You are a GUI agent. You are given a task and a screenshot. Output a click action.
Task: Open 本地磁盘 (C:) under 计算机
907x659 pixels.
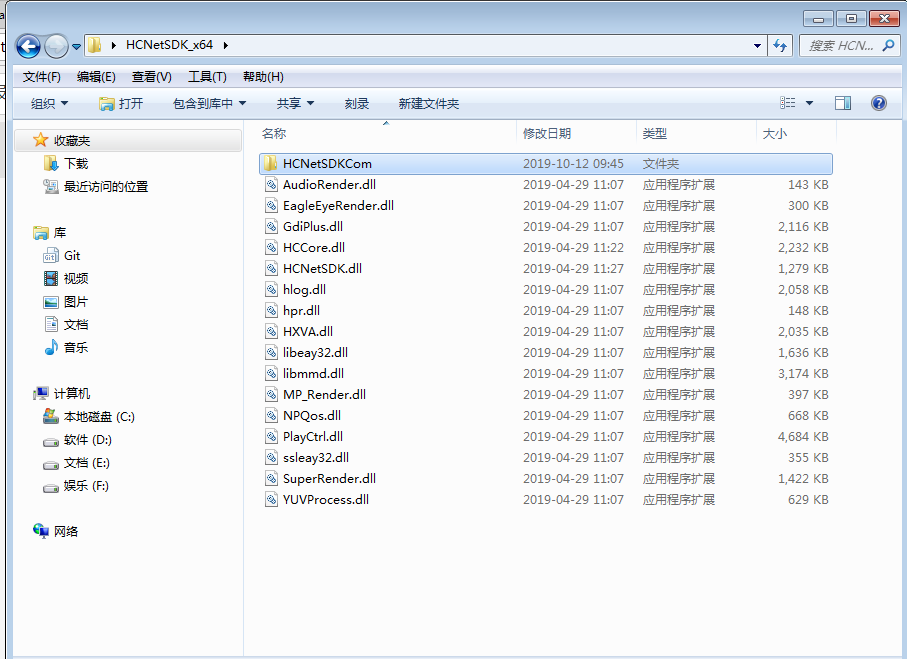96,416
